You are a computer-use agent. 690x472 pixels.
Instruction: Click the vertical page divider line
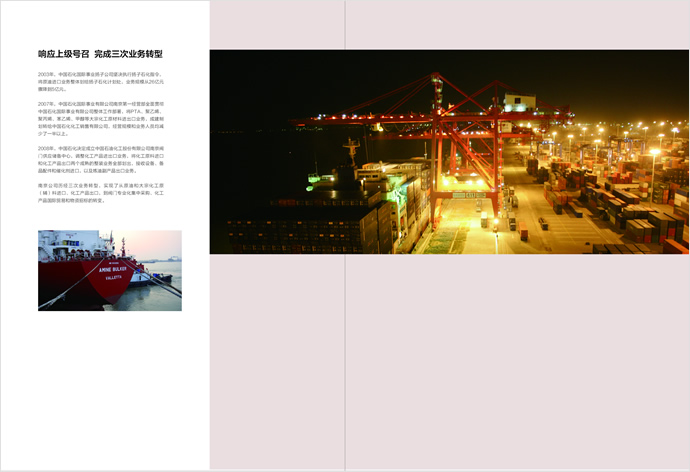point(345,360)
